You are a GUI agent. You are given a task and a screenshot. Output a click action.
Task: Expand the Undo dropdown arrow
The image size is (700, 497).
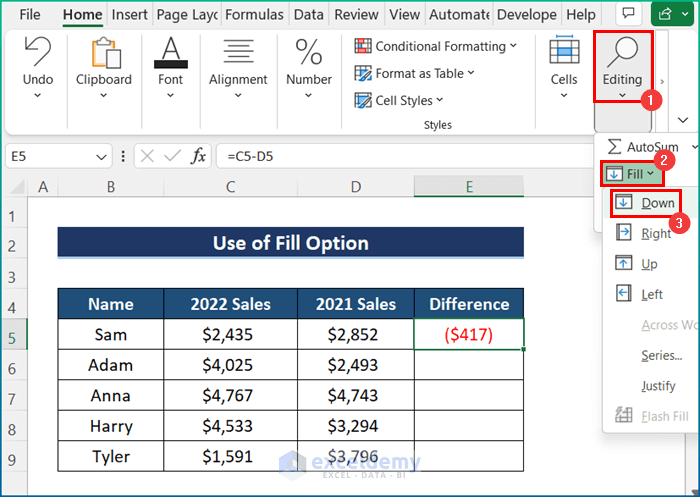38,96
